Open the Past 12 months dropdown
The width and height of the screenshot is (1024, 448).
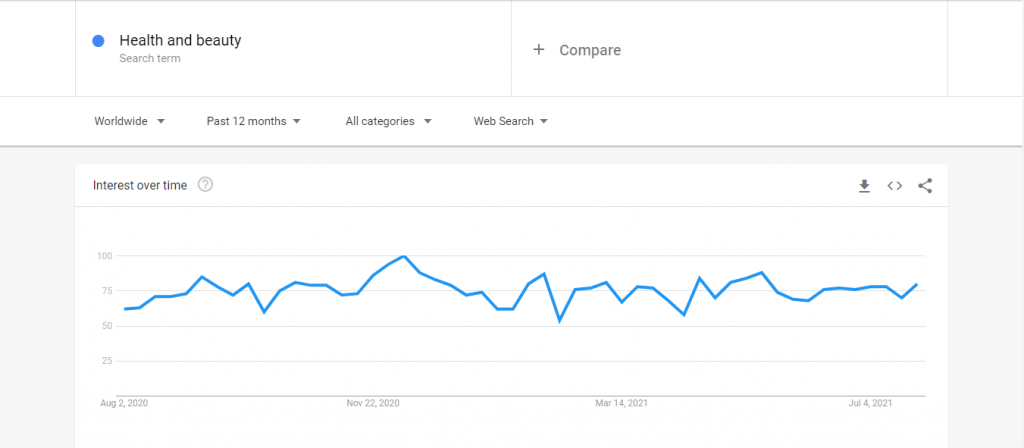253,121
